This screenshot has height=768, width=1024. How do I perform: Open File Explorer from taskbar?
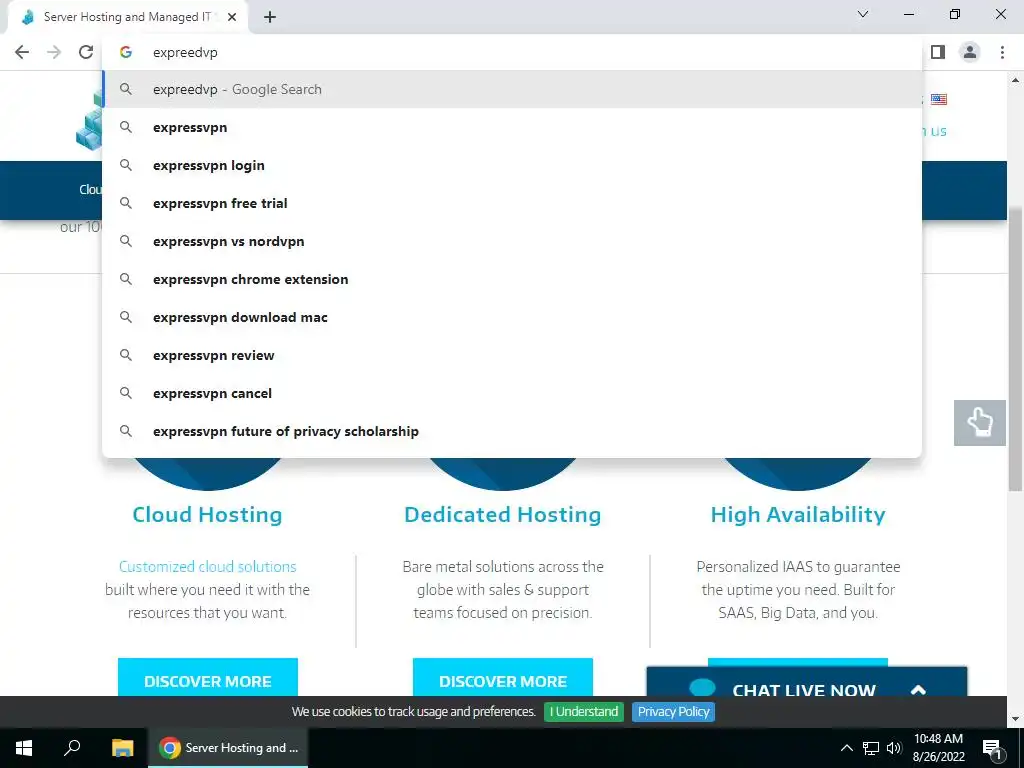coord(122,748)
